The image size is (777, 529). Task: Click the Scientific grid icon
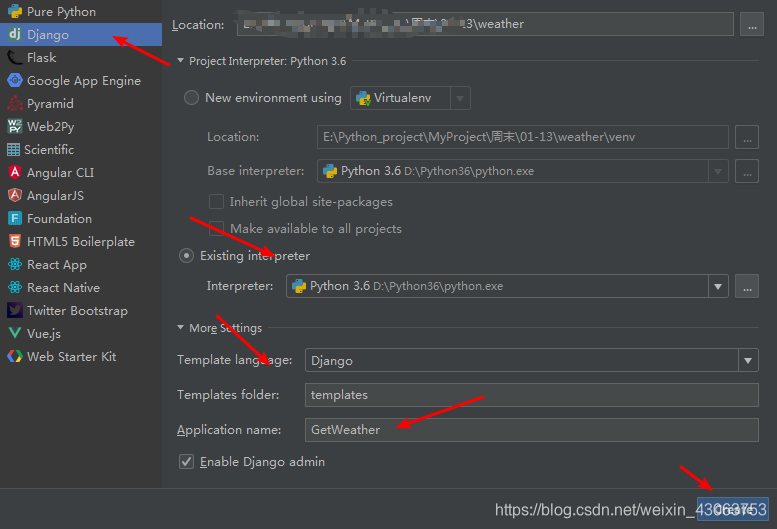pos(13,149)
